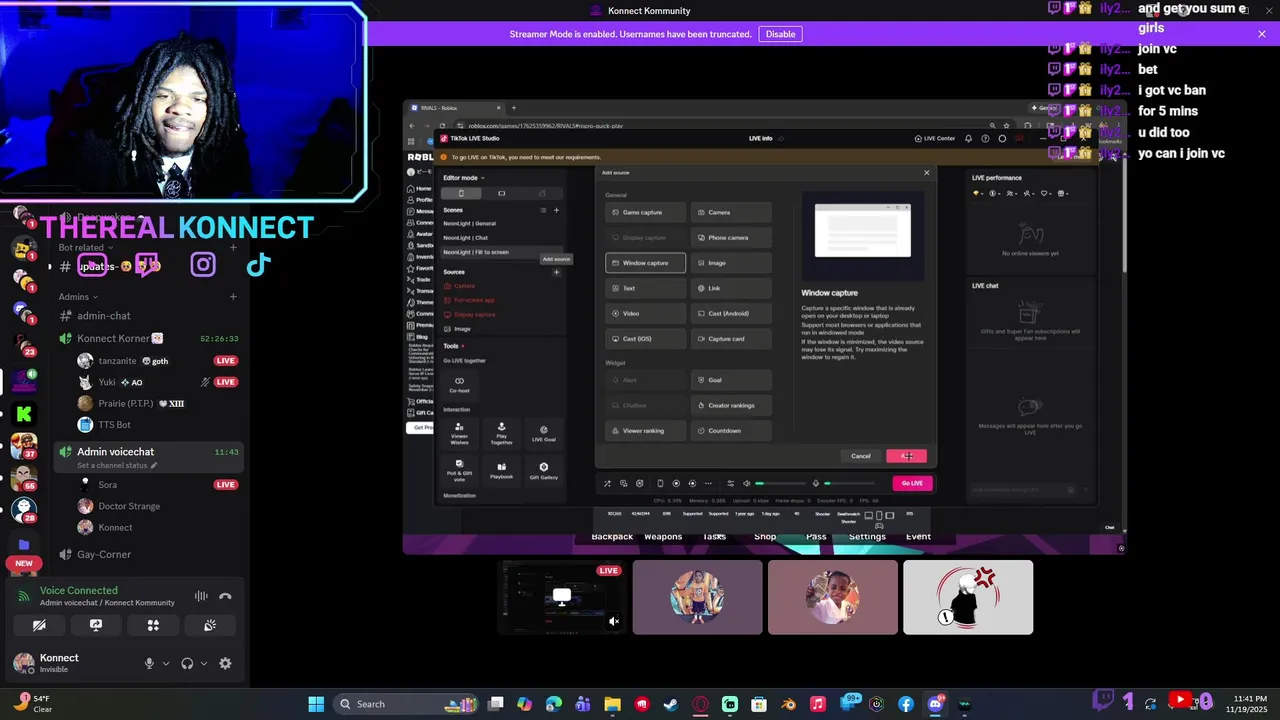The width and height of the screenshot is (1280, 720).
Task: Click the Discord screen share button
Action: tap(96, 625)
